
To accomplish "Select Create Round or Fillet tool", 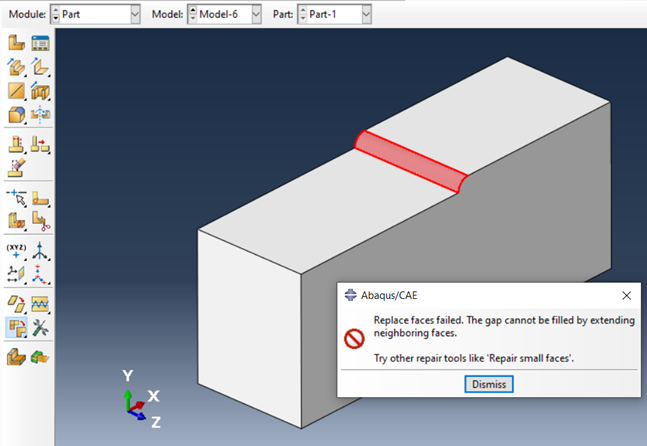I will [17, 114].
